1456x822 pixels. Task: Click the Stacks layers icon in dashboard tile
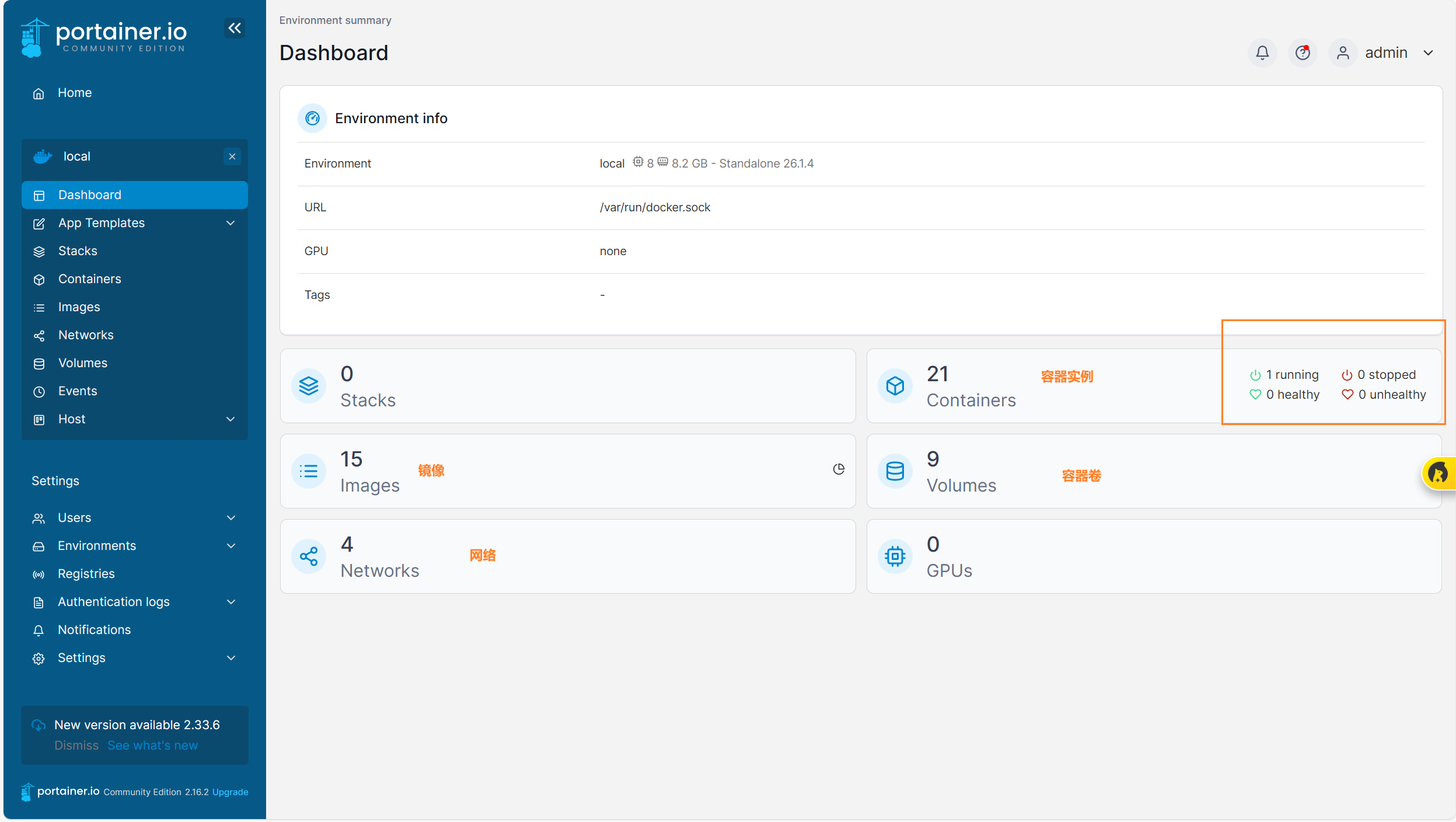coord(309,386)
